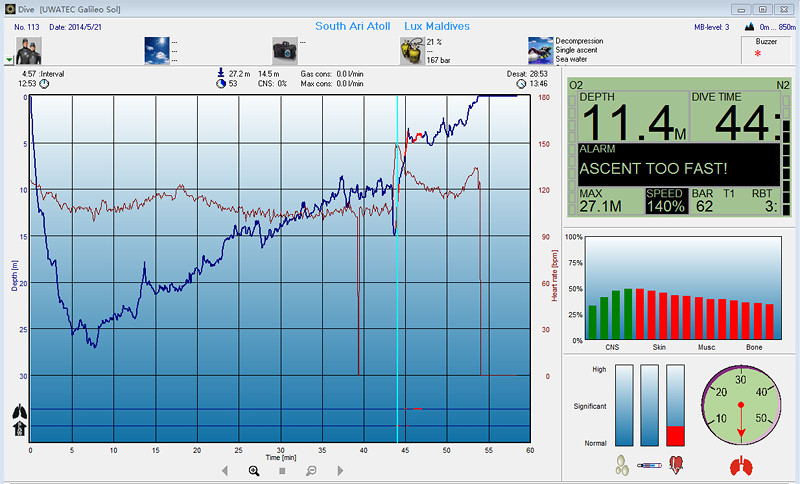Open the divers buddy photo icon
The image size is (800, 484).
pyautogui.click(x=29, y=50)
